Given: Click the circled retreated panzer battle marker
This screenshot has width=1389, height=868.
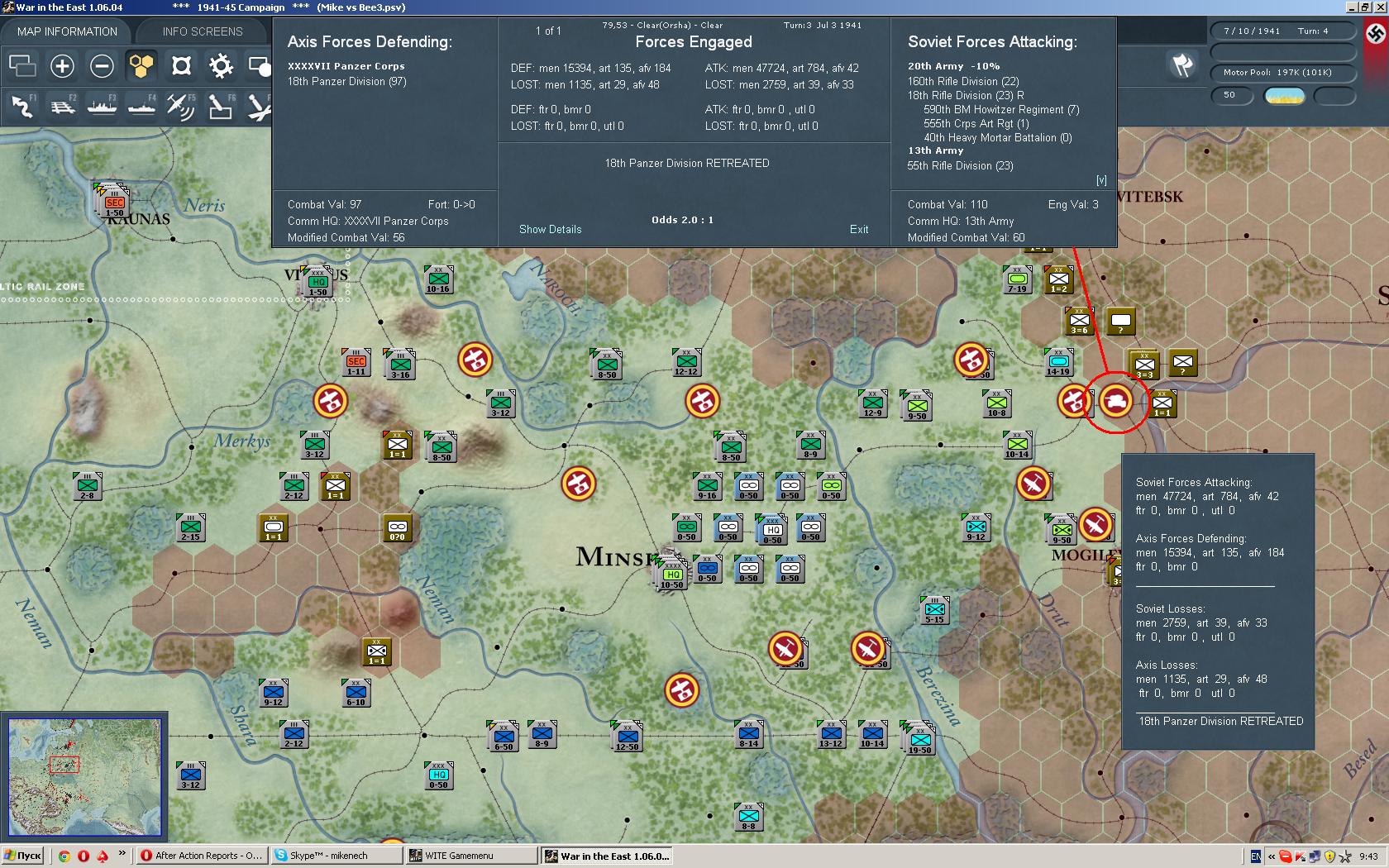Looking at the screenshot, I should point(1115,401).
